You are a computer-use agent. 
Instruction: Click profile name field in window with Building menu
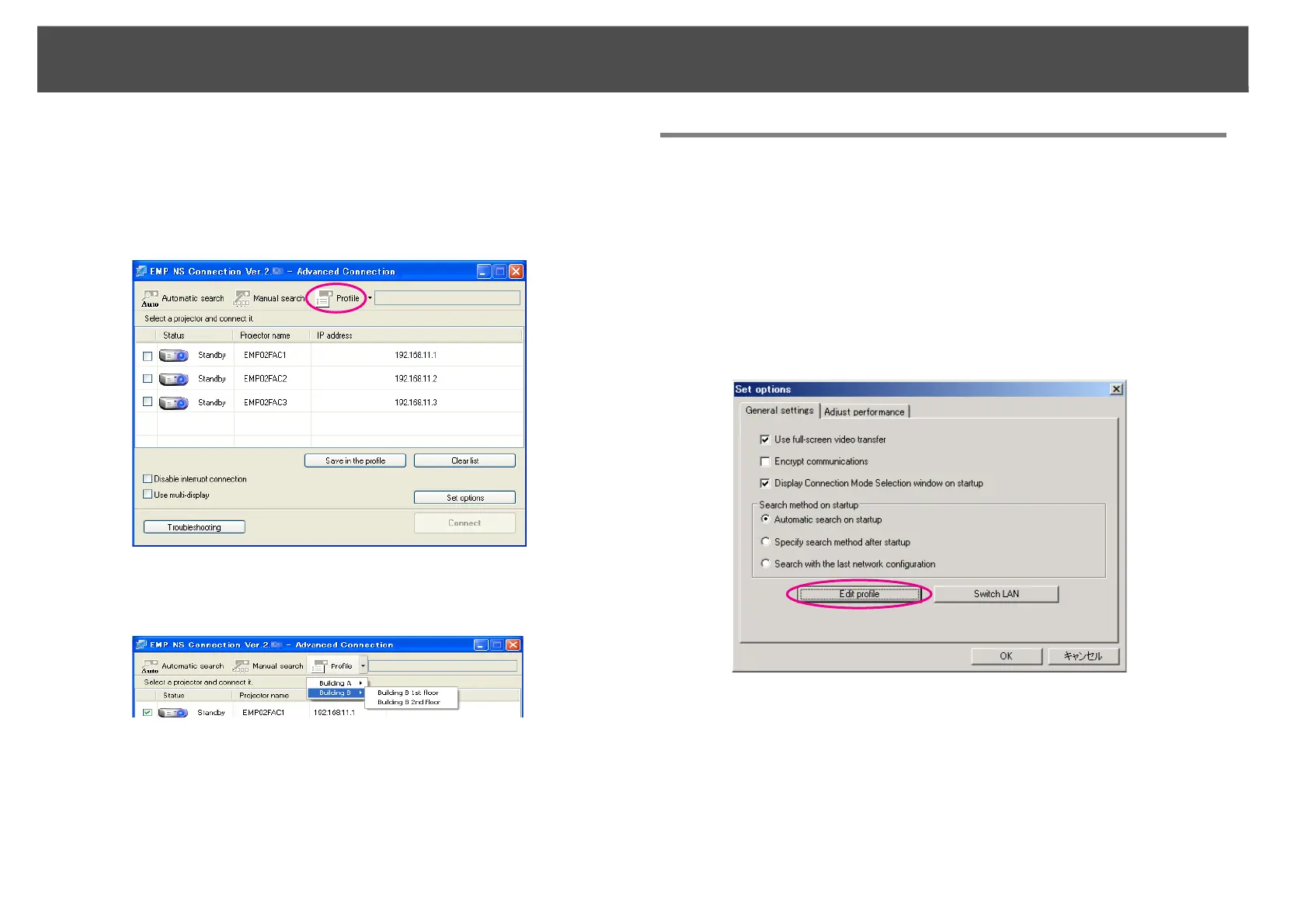pos(444,665)
